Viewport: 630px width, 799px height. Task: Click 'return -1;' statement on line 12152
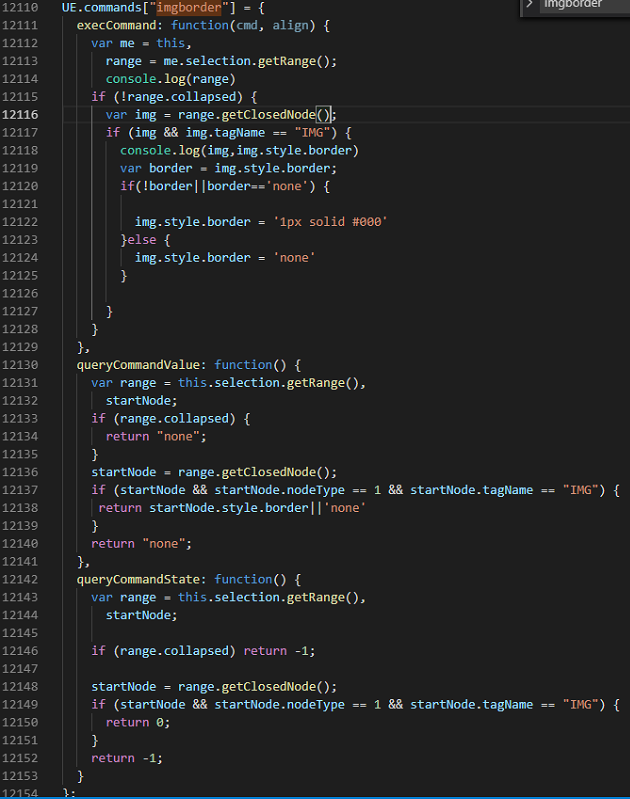click(127, 758)
